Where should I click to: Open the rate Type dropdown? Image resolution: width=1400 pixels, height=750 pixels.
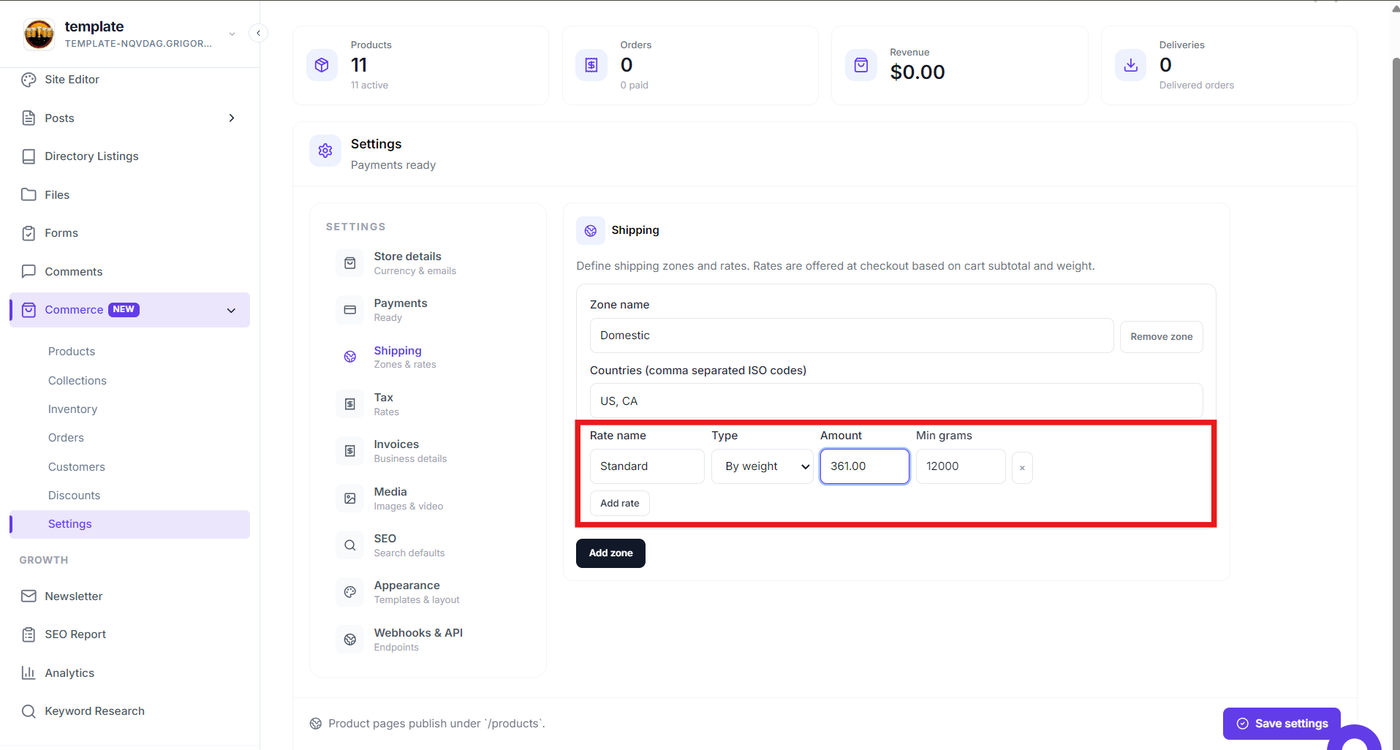763,467
